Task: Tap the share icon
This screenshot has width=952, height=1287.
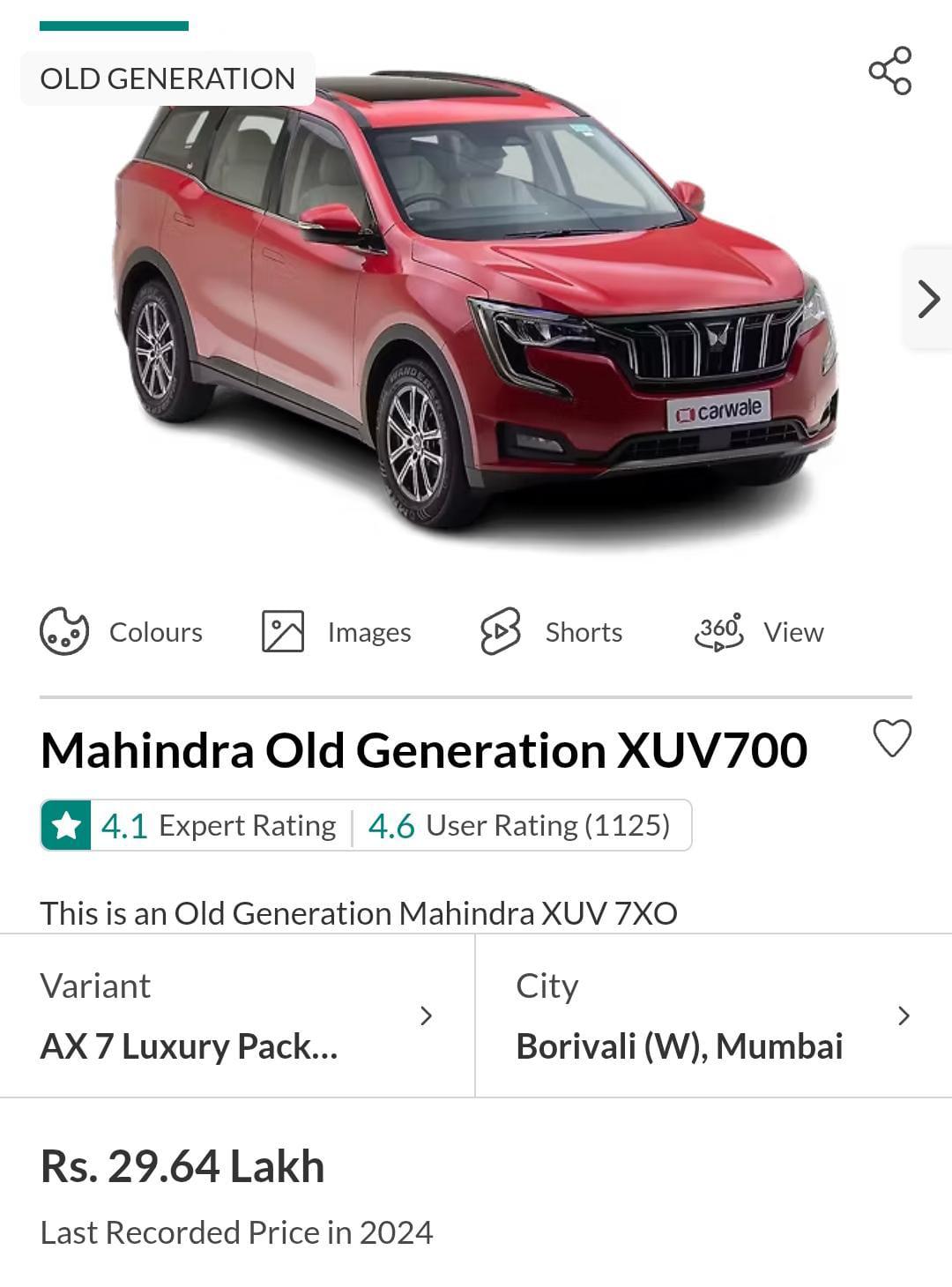Action: 890,71
